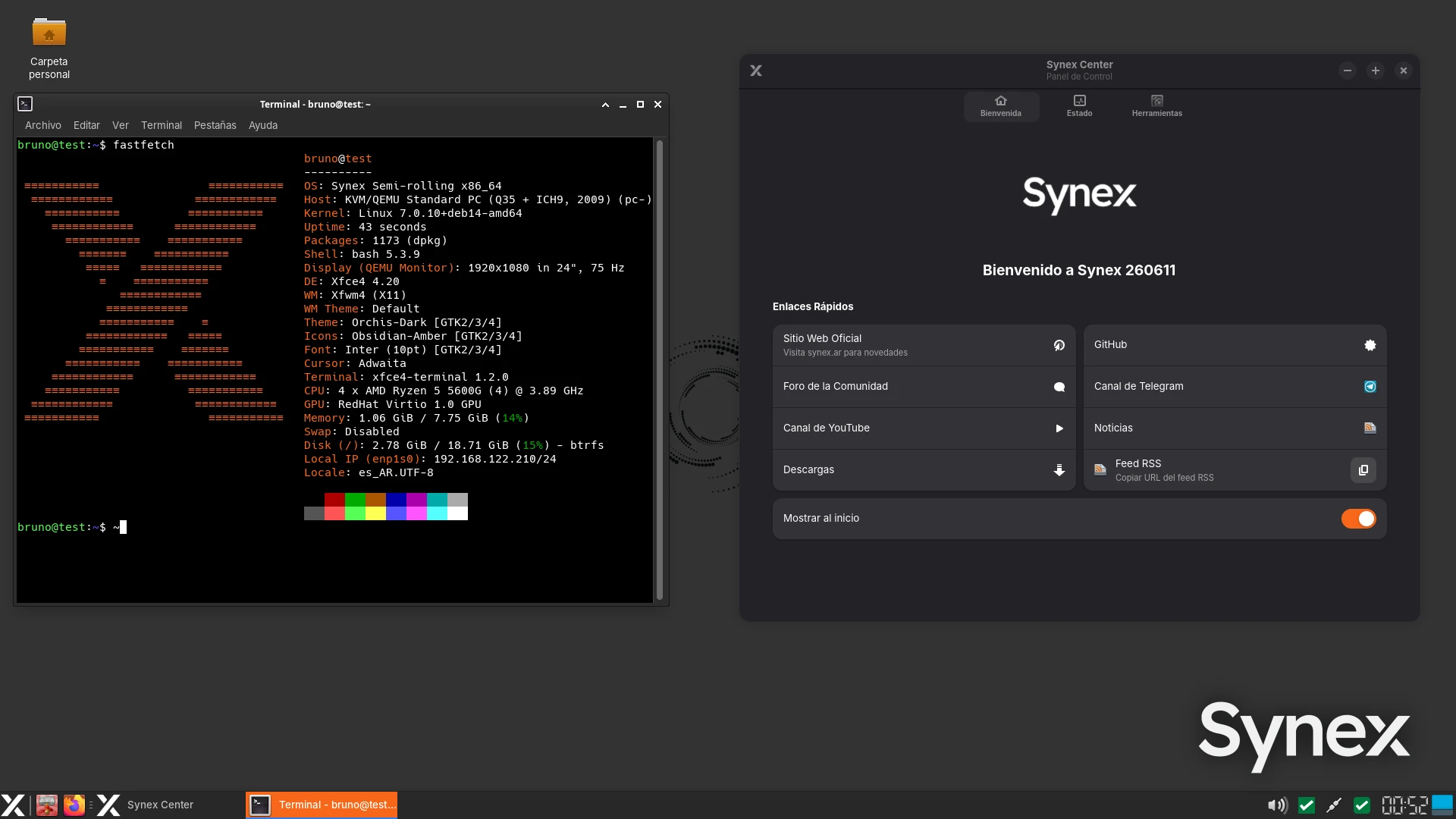Switch to the Estado tab in Synex Center
Image resolution: width=1456 pixels, height=819 pixels.
[1079, 106]
